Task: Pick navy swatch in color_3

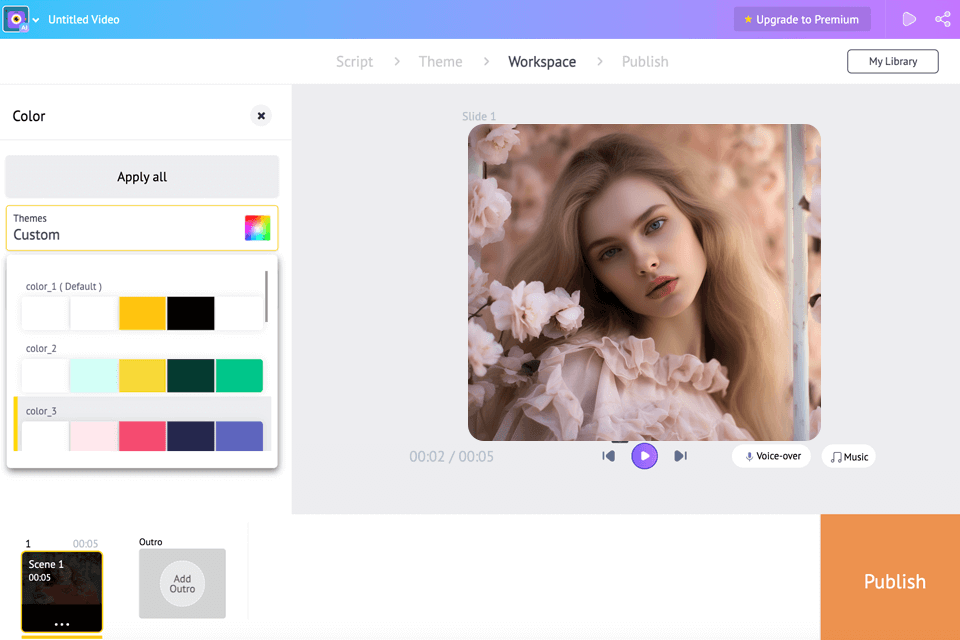Action: 190,436
